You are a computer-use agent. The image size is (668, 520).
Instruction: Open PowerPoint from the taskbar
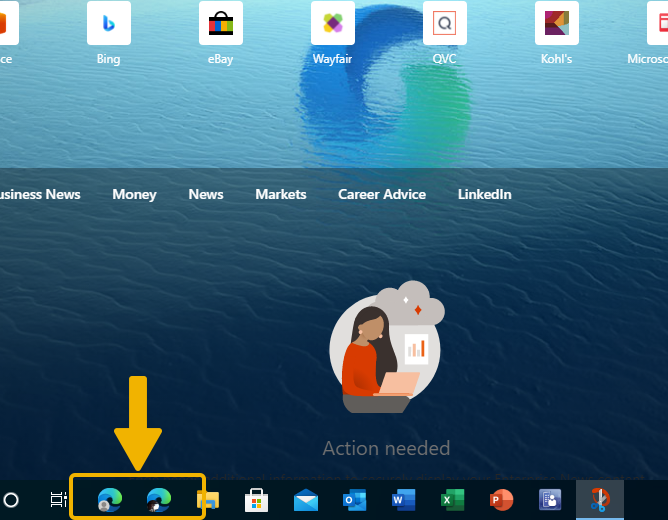point(501,500)
